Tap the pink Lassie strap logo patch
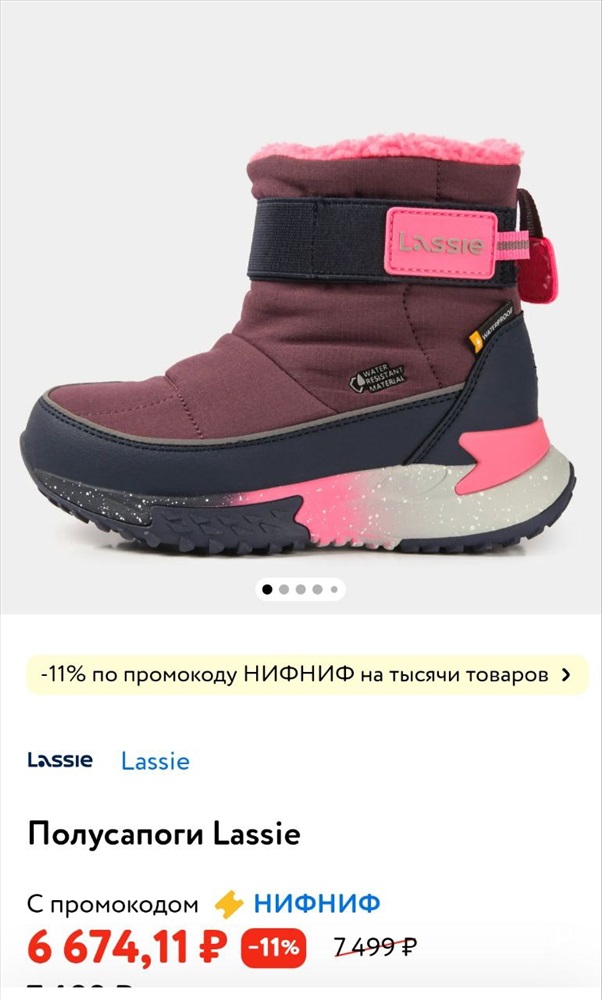Screen dimensions: 602x1000 click(x=441, y=242)
